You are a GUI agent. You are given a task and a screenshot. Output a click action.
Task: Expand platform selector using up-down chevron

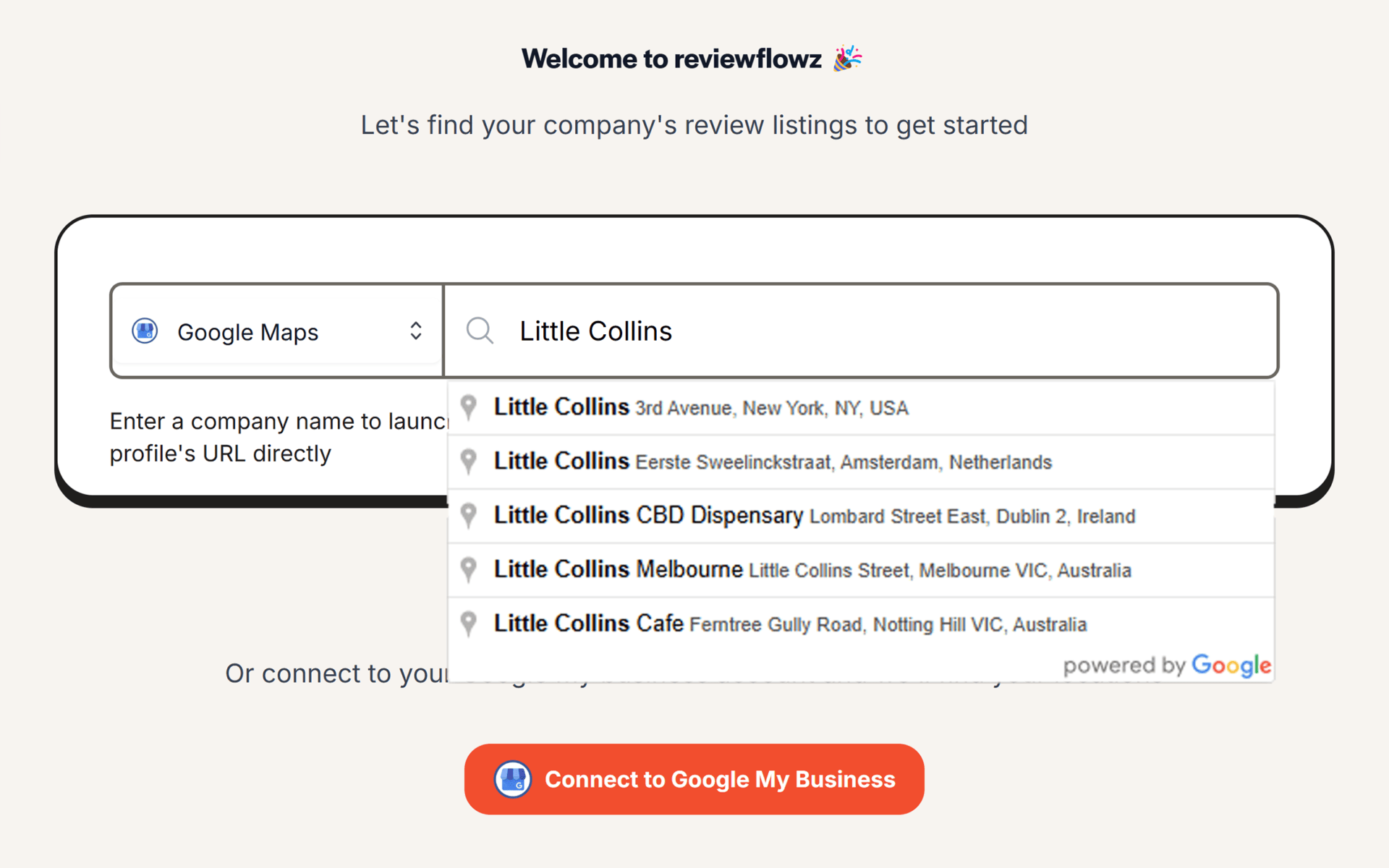(x=415, y=331)
